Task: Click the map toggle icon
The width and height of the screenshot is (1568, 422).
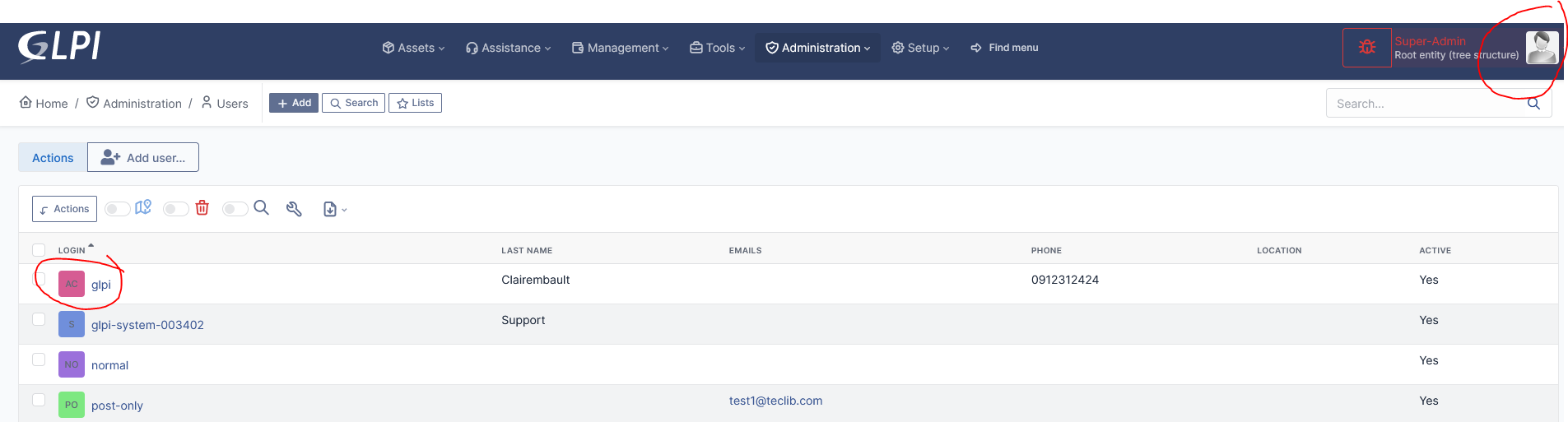Action: (143, 207)
